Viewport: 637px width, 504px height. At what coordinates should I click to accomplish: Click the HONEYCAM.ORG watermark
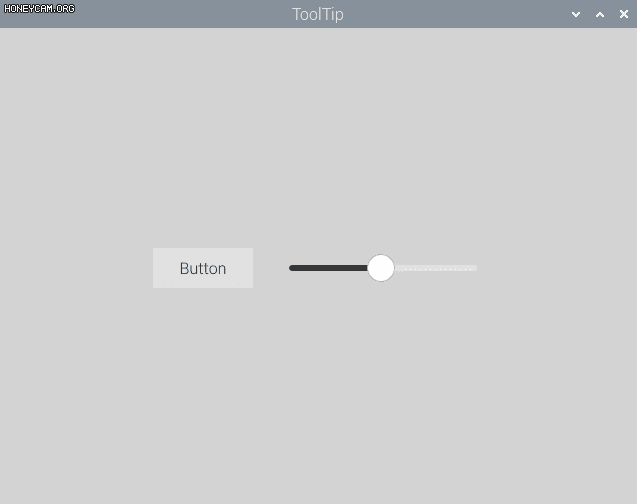click(39, 9)
